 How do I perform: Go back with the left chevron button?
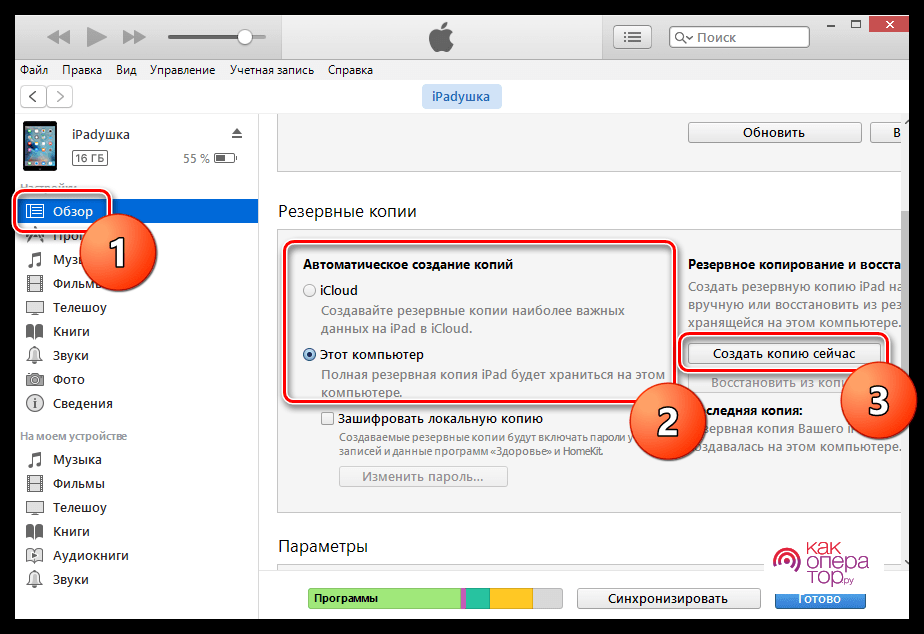pos(34,97)
